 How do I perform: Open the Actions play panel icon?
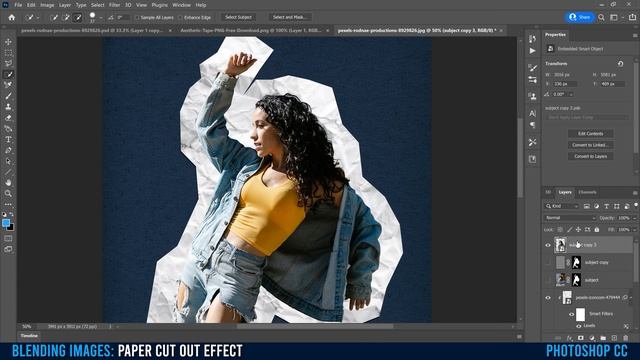[532, 51]
